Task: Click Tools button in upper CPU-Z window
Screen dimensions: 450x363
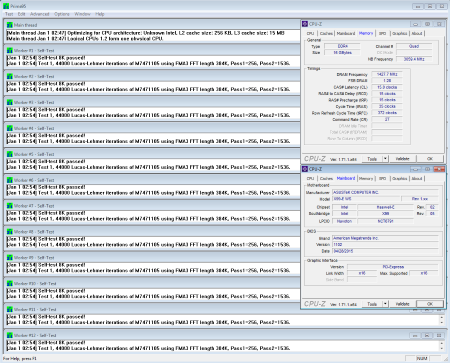Action: (x=372, y=159)
